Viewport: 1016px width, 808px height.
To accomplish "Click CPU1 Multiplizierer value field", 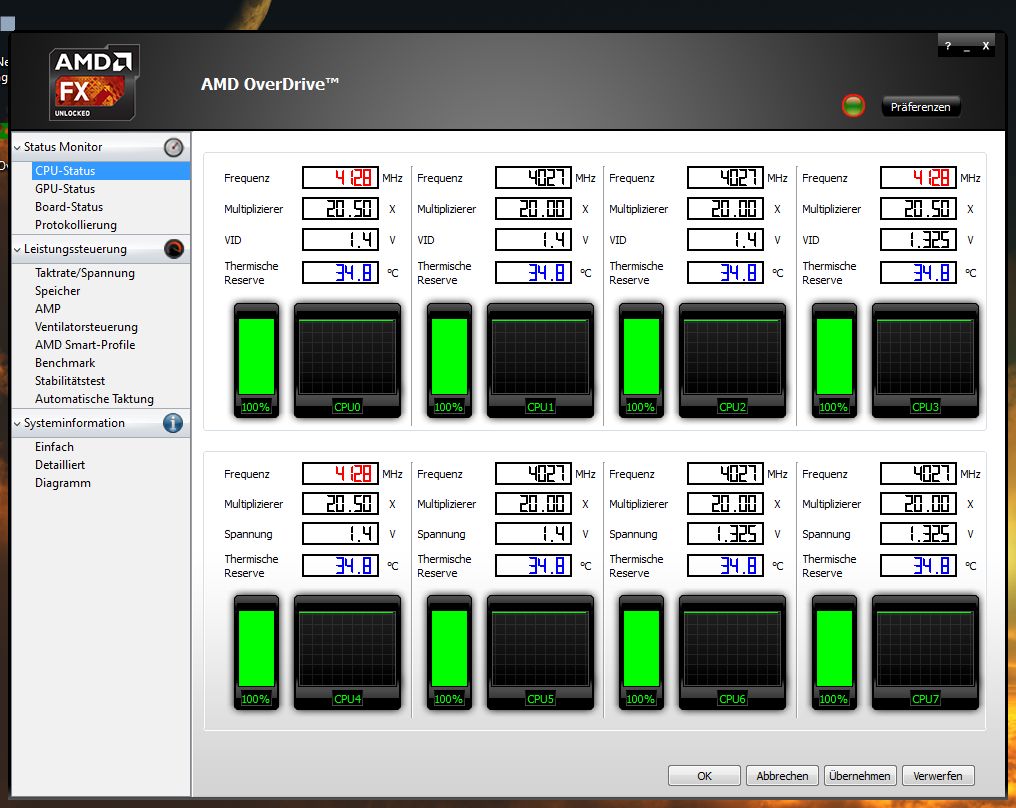I will 533,209.
